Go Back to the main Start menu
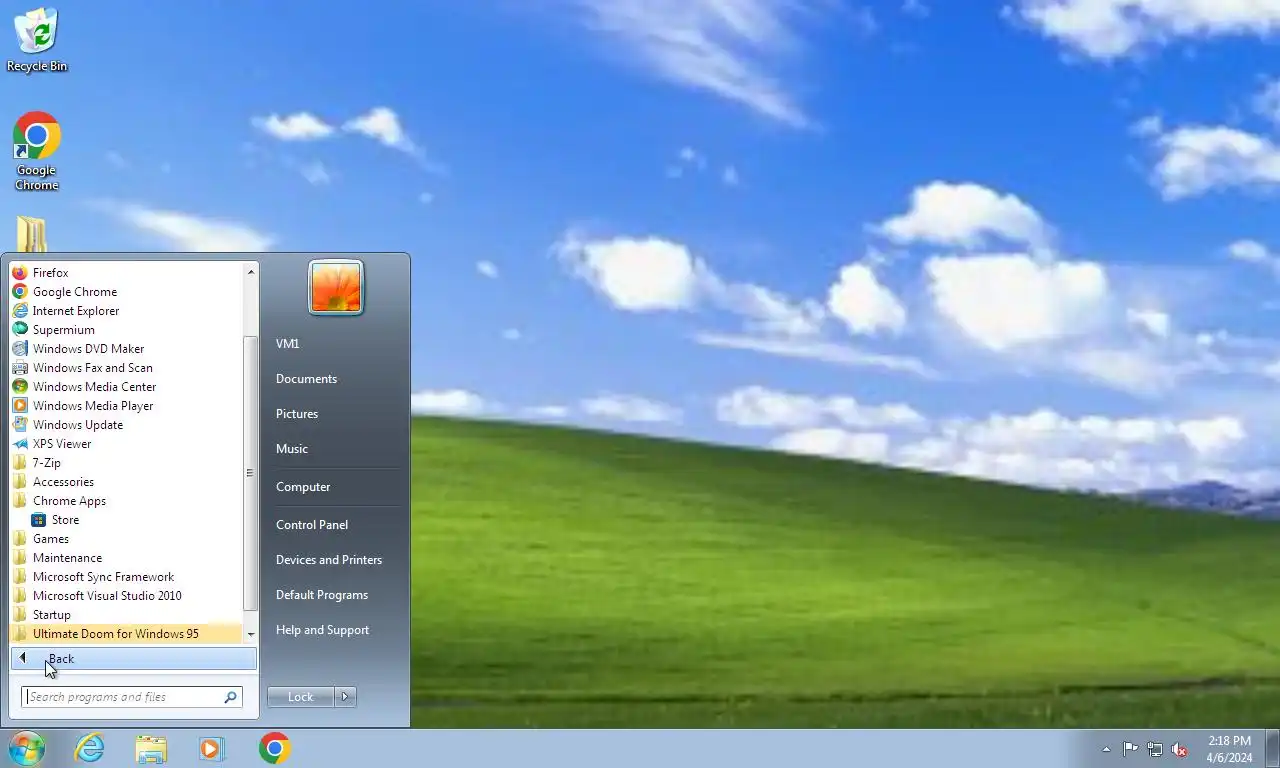The height and width of the screenshot is (768, 1280). [x=134, y=658]
